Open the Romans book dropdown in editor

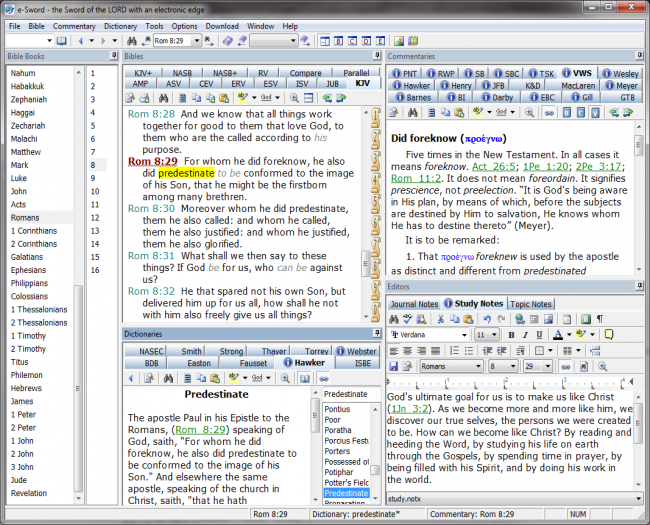pyautogui.click(x=478, y=366)
